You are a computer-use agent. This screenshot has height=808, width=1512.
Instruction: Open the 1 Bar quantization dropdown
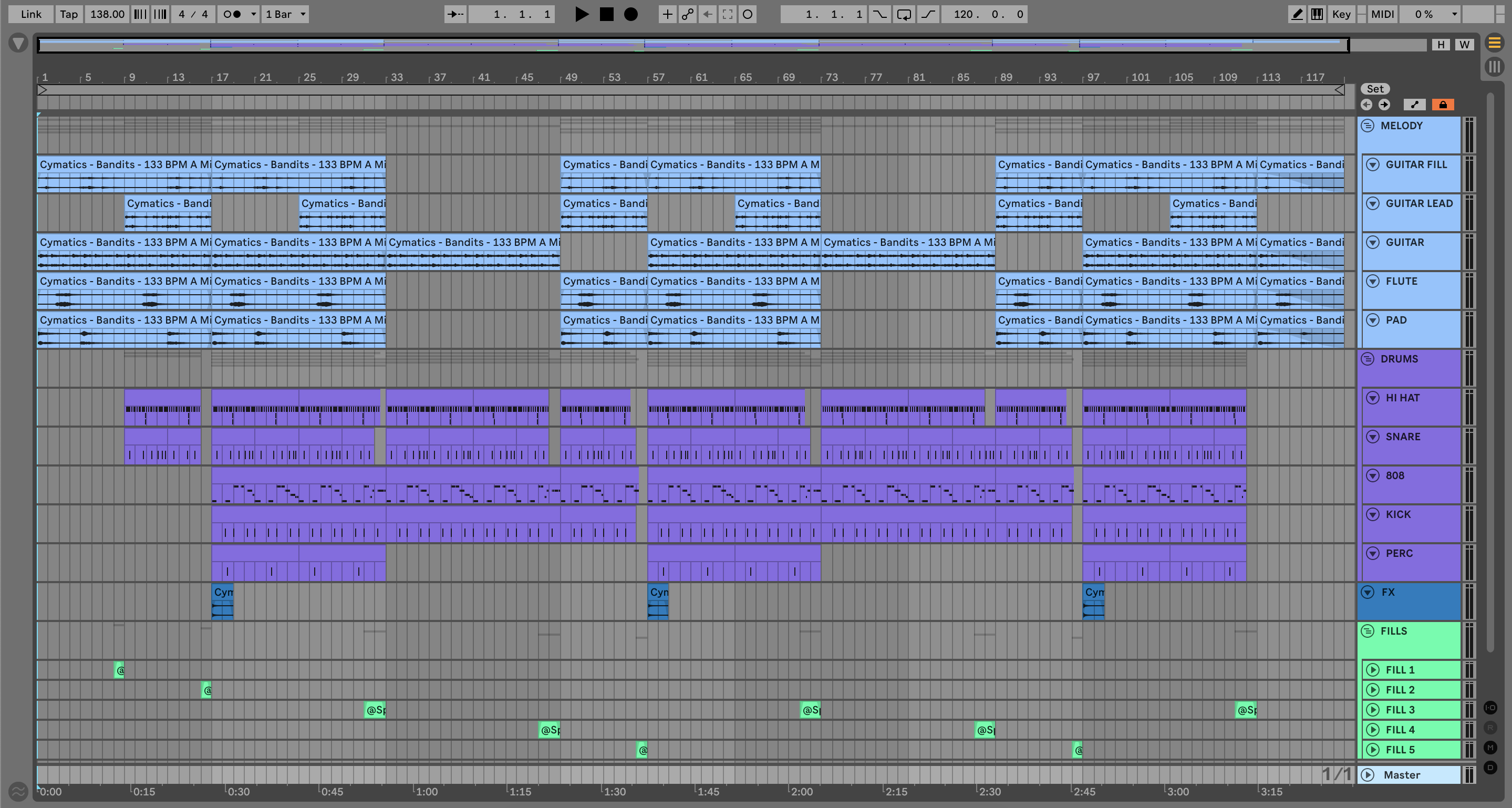pos(285,14)
